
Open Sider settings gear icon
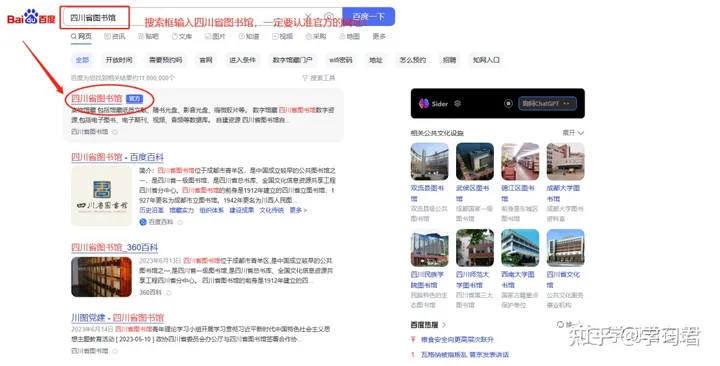pos(457,104)
